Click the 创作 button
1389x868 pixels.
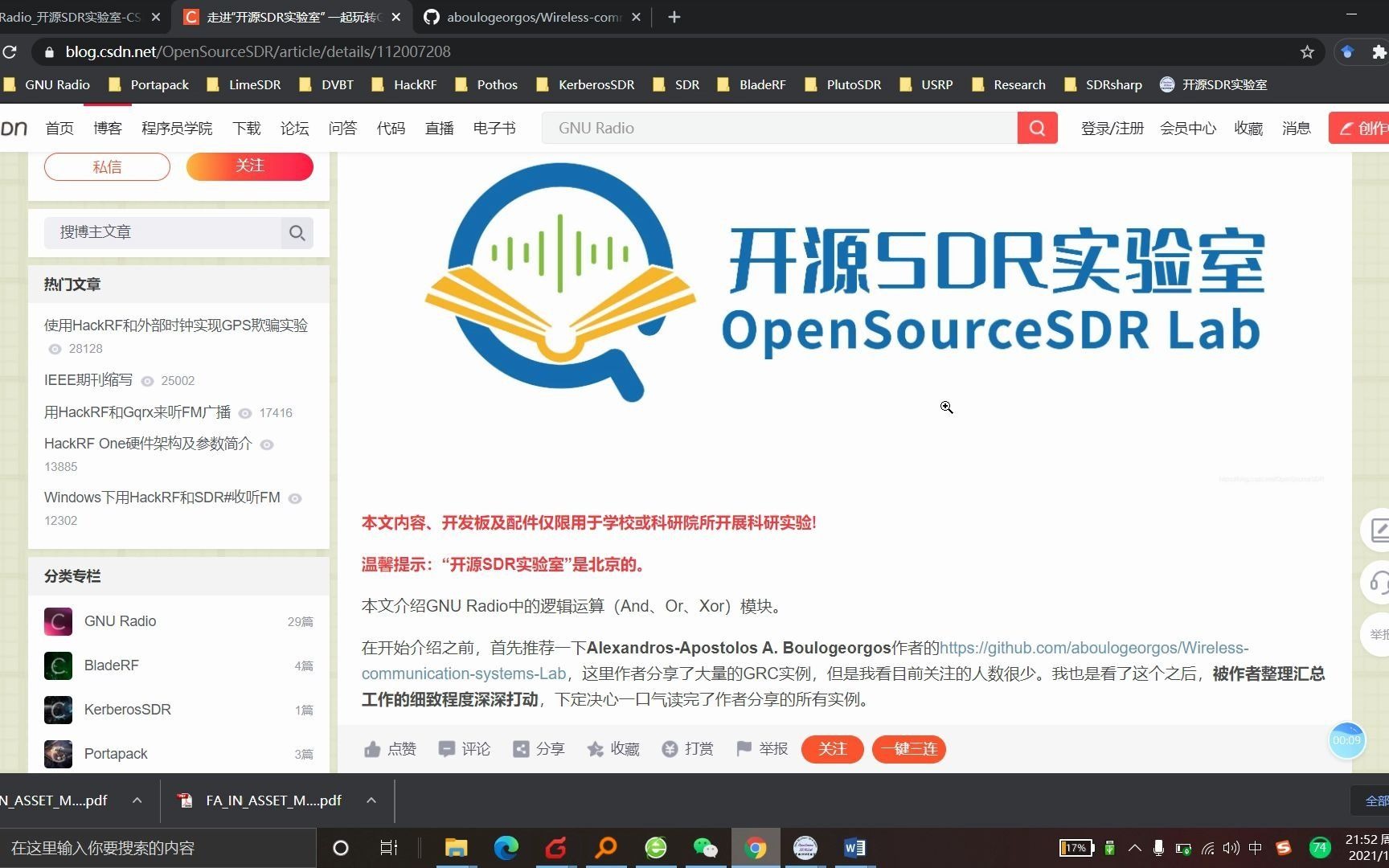pyautogui.click(x=1359, y=128)
